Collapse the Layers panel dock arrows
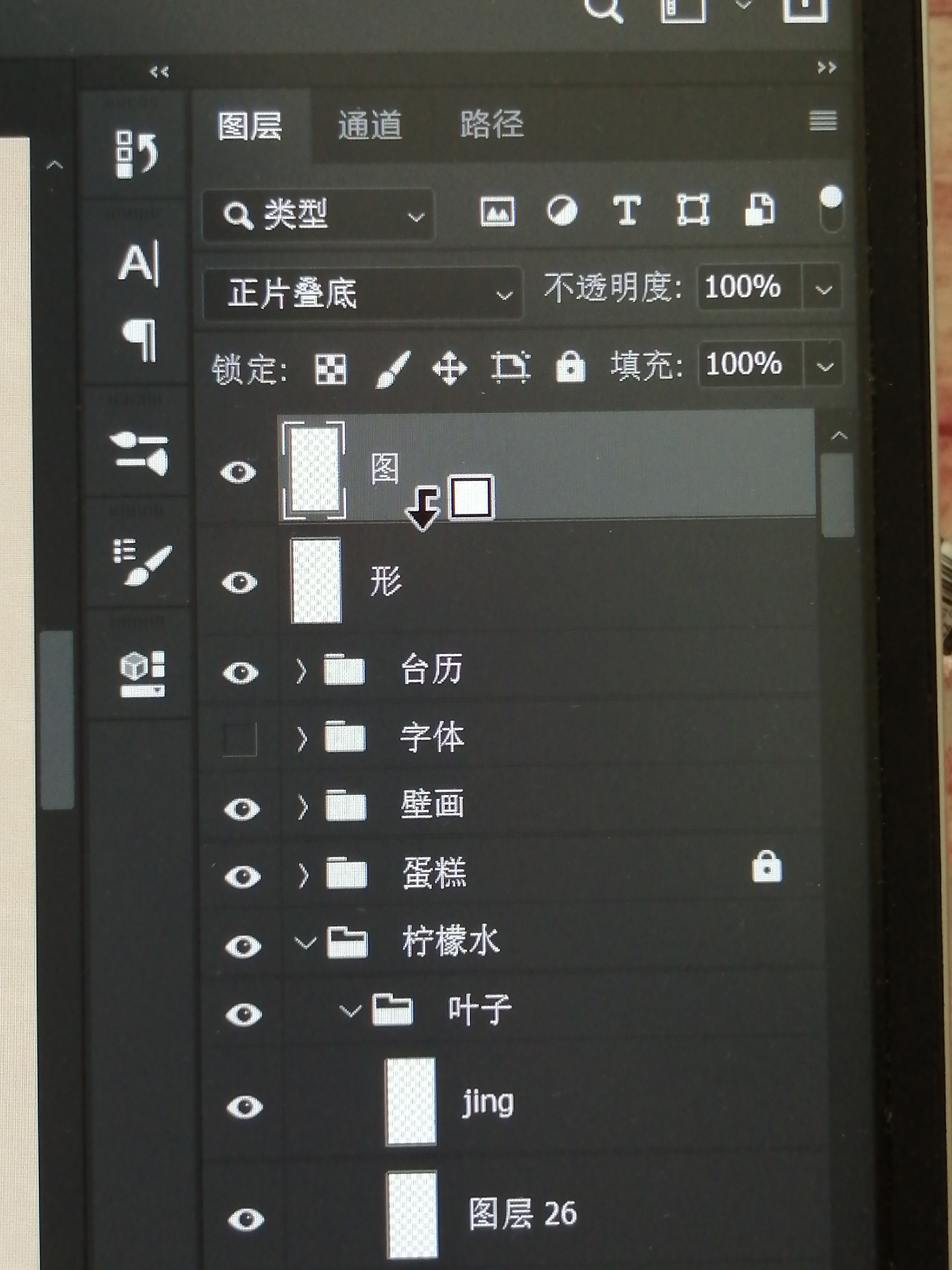The image size is (952, 1270). point(827,68)
